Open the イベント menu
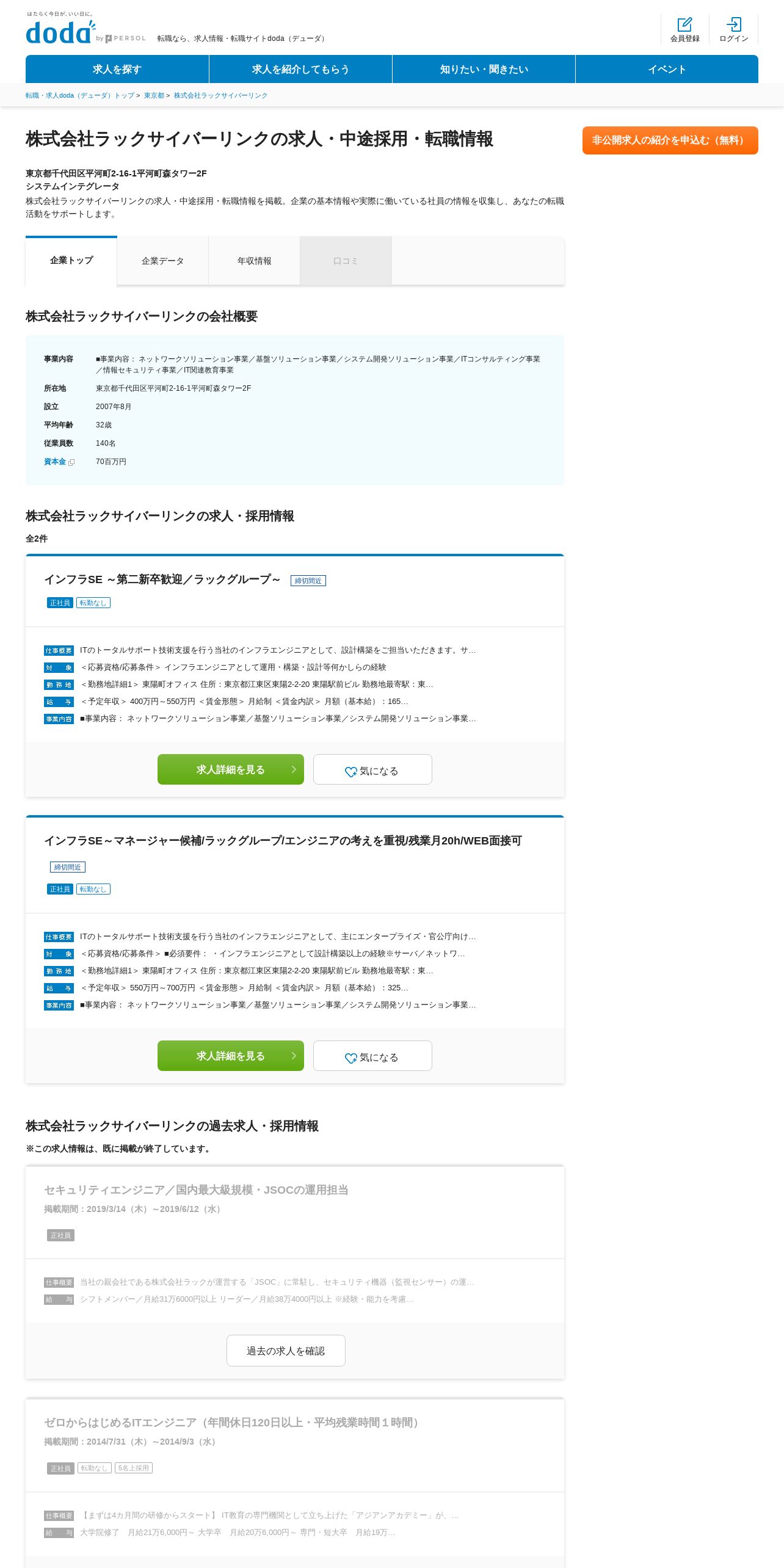784x1568 pixels. click(x=667, y=69)
